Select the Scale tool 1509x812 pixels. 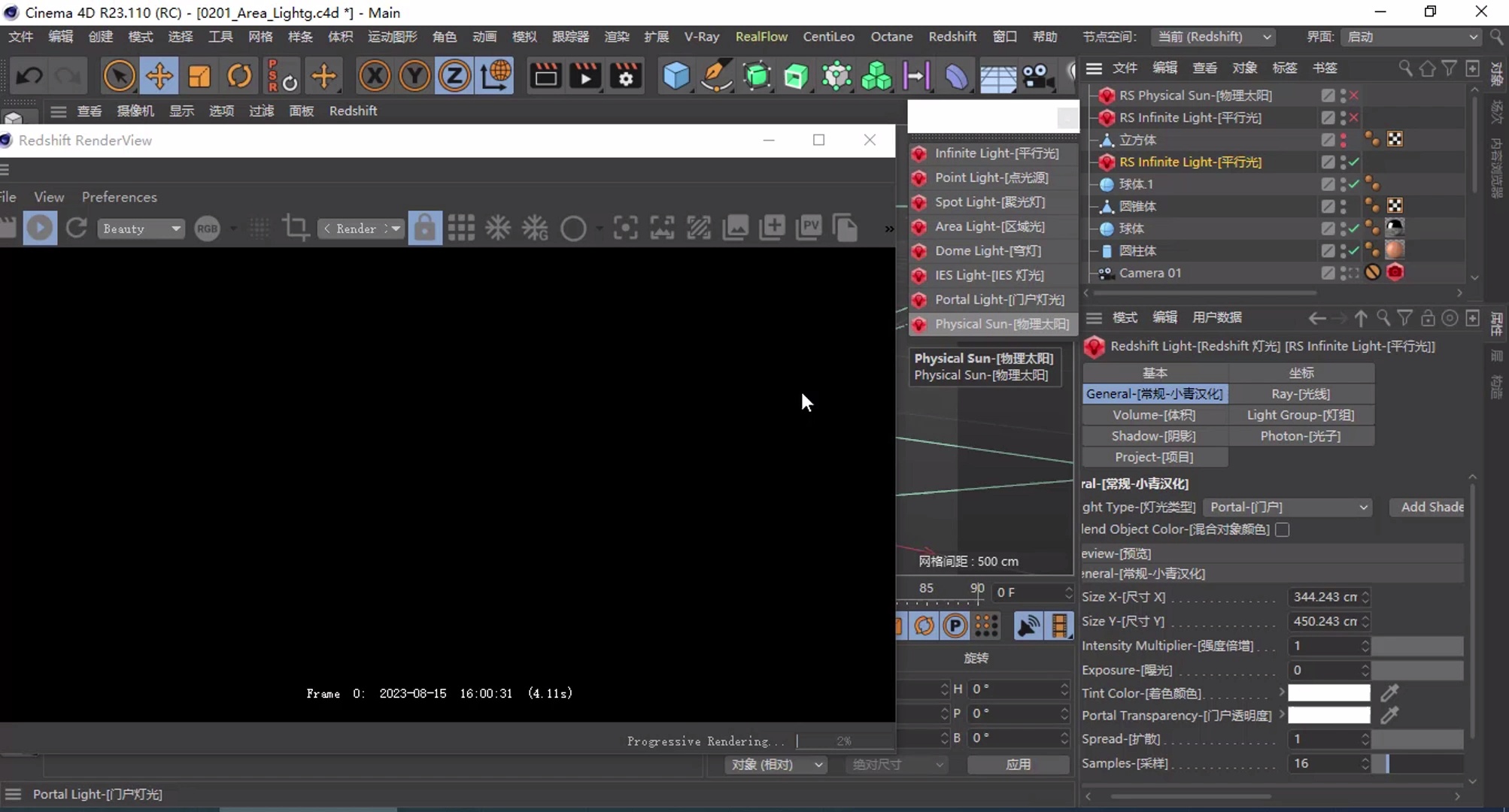pos(199,75)
